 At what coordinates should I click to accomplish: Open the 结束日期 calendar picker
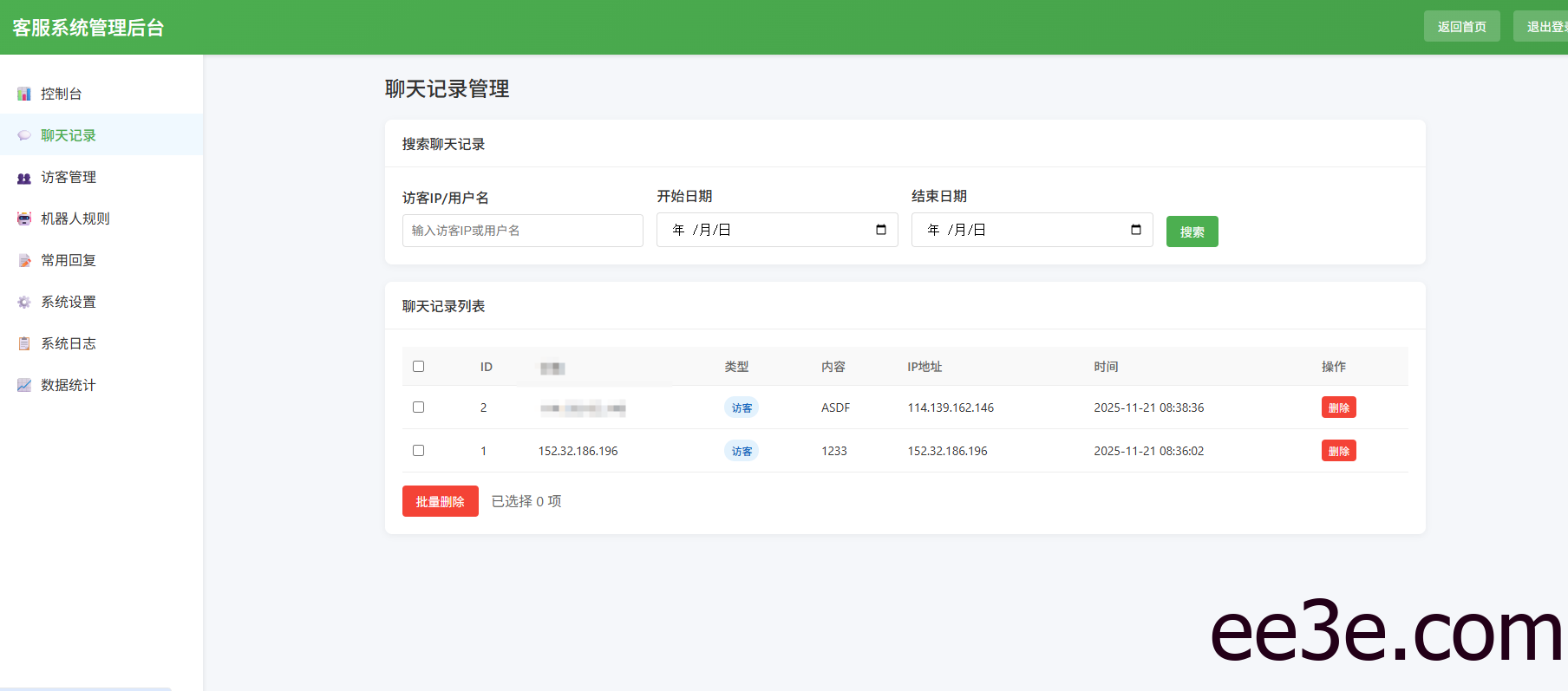click(x=1136, y=230)
